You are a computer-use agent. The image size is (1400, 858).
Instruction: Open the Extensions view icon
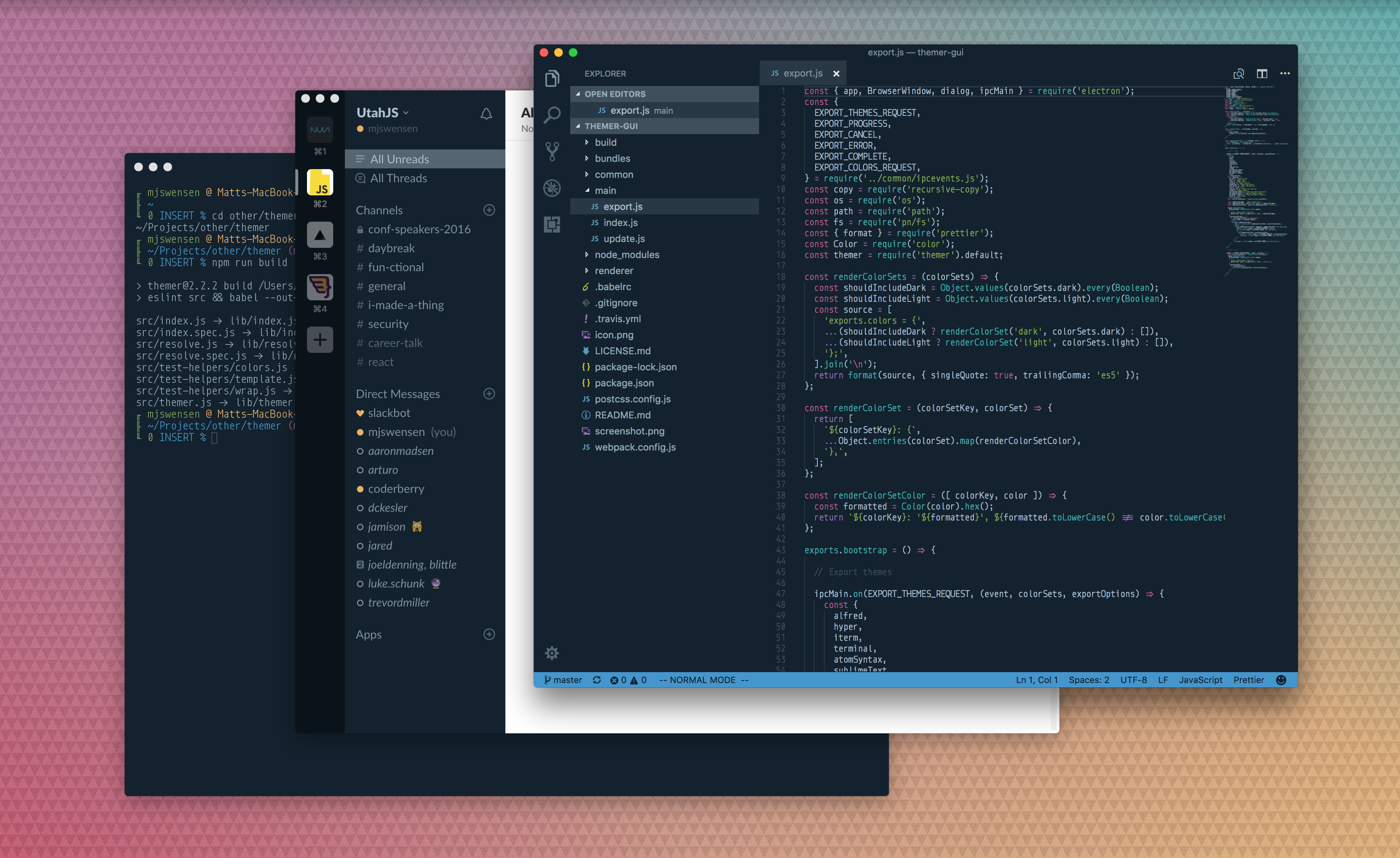(552, 225)
